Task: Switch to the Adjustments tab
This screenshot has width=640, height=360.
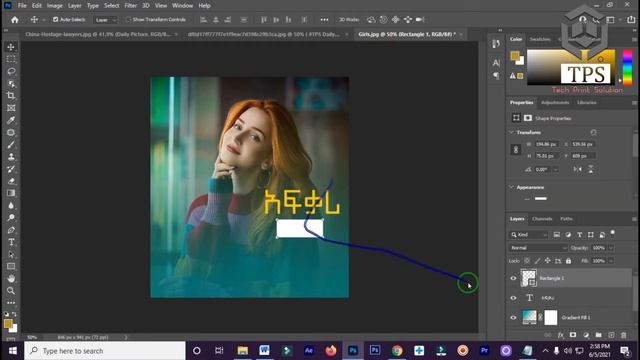Action: pos(555,102)
